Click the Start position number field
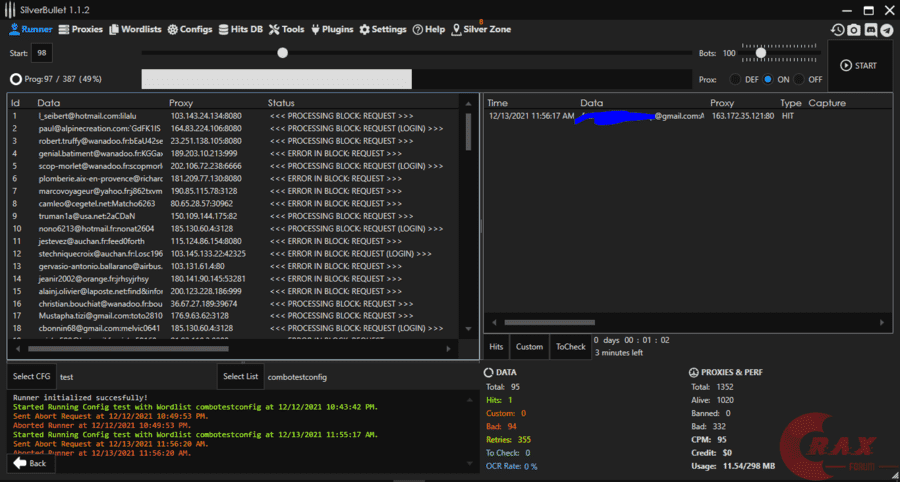Screen dimensions: 900x482 coord(44,53)
